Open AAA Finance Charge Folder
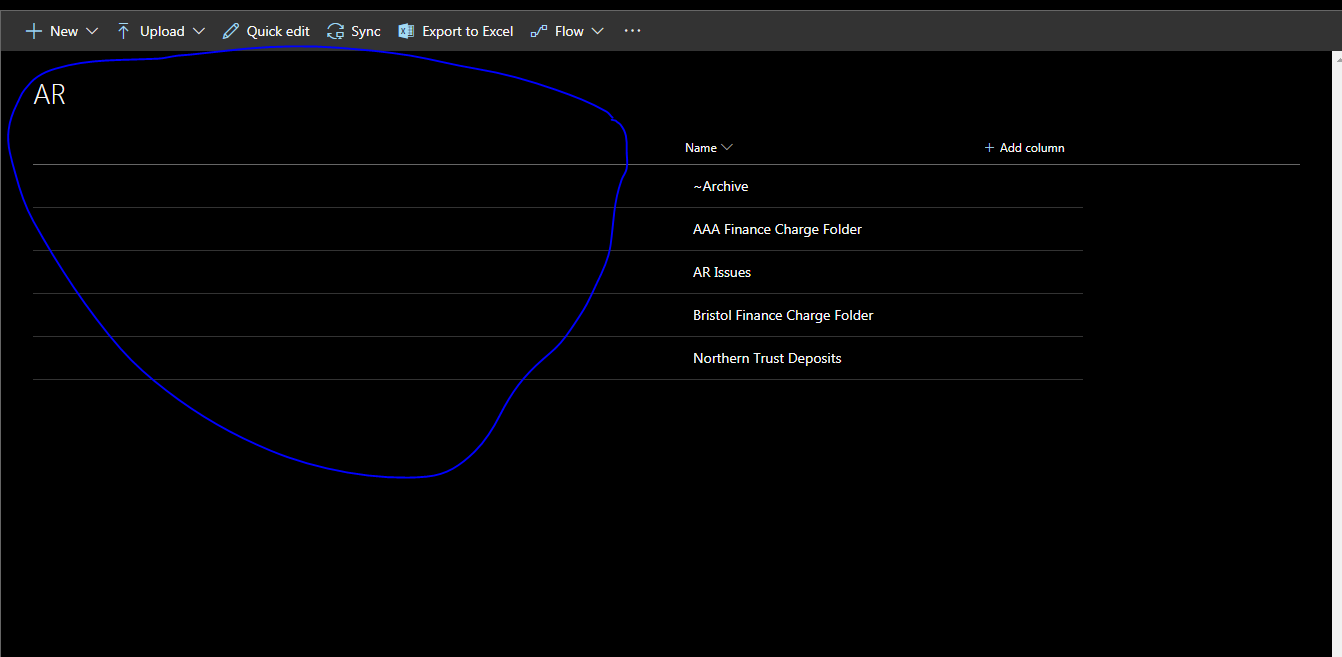The image size is (1342, 657). tap(777, 230)
